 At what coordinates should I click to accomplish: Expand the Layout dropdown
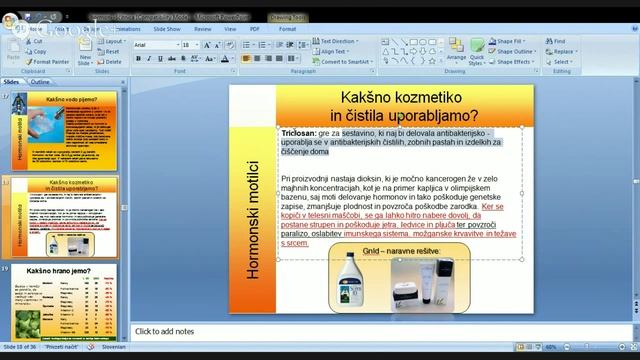point(112,41)
